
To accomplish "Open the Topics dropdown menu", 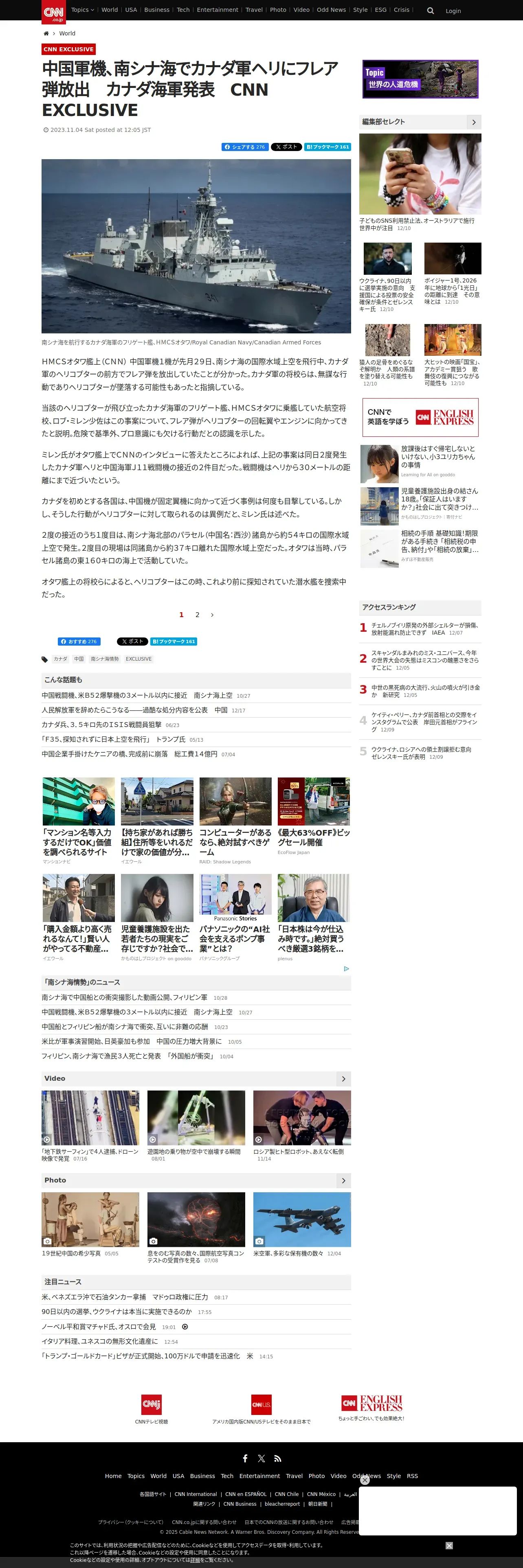I will (x=82, y=10).
